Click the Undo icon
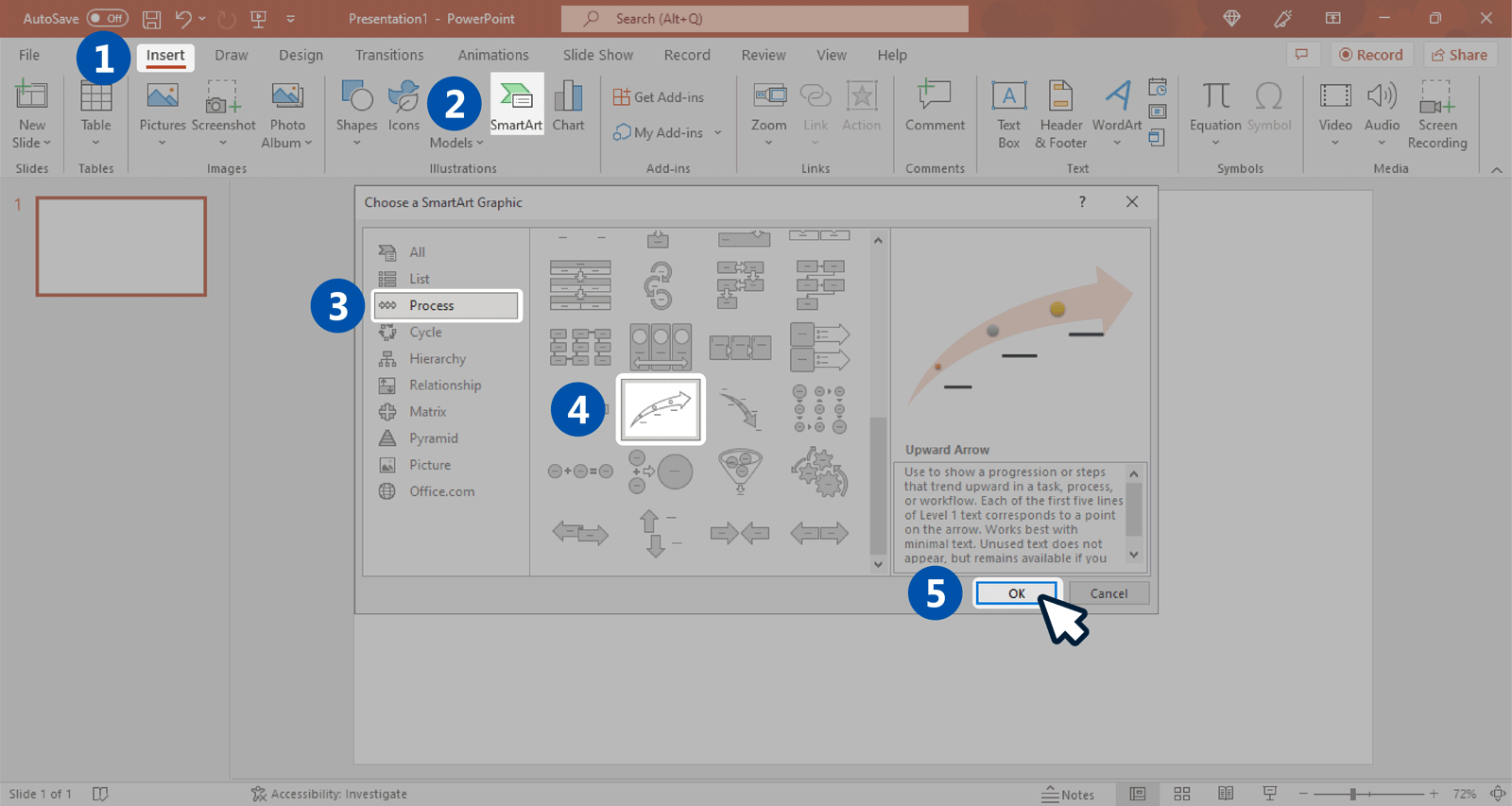 (x=183, y=18)
